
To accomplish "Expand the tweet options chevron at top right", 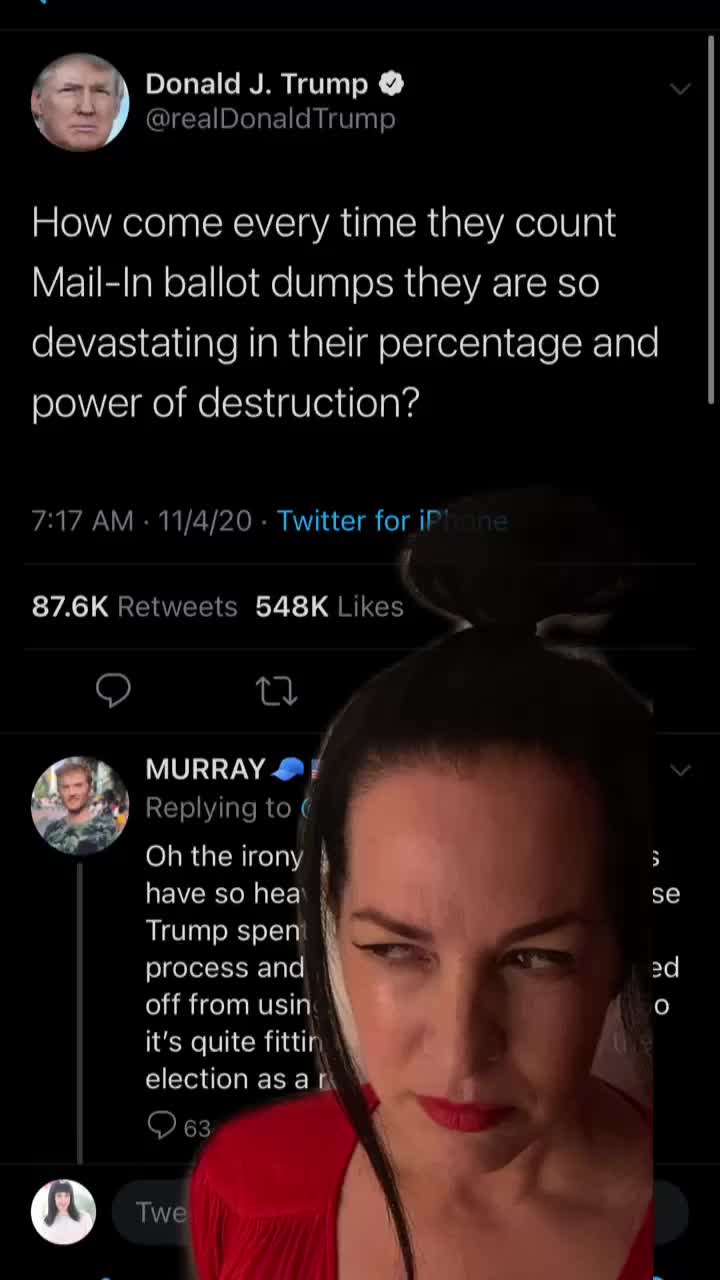I will (x=680, y=89).
